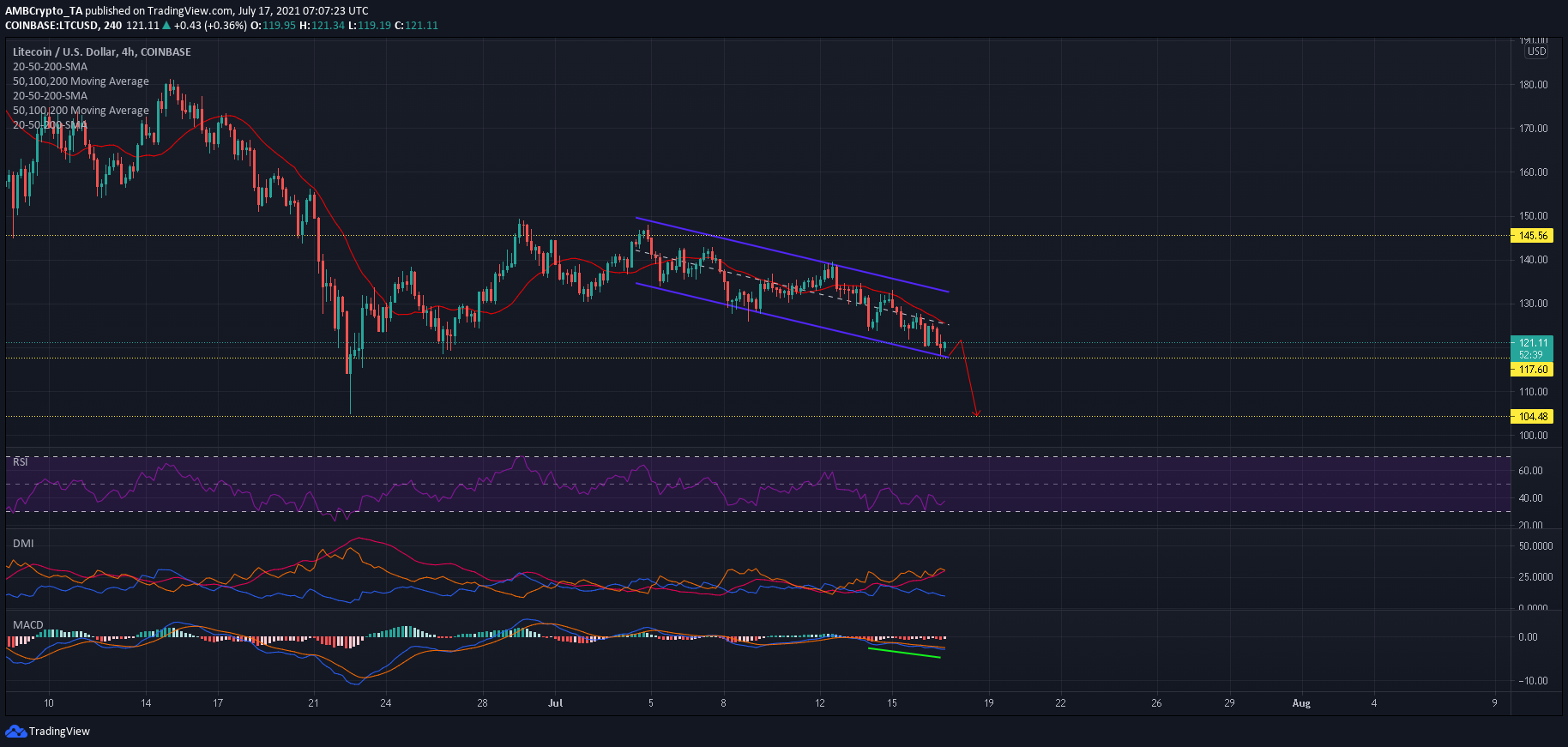This screenshot has height=747, width=1568.
Task: Click the 60.00 value on RSI scale
Action: [1530, 470]
